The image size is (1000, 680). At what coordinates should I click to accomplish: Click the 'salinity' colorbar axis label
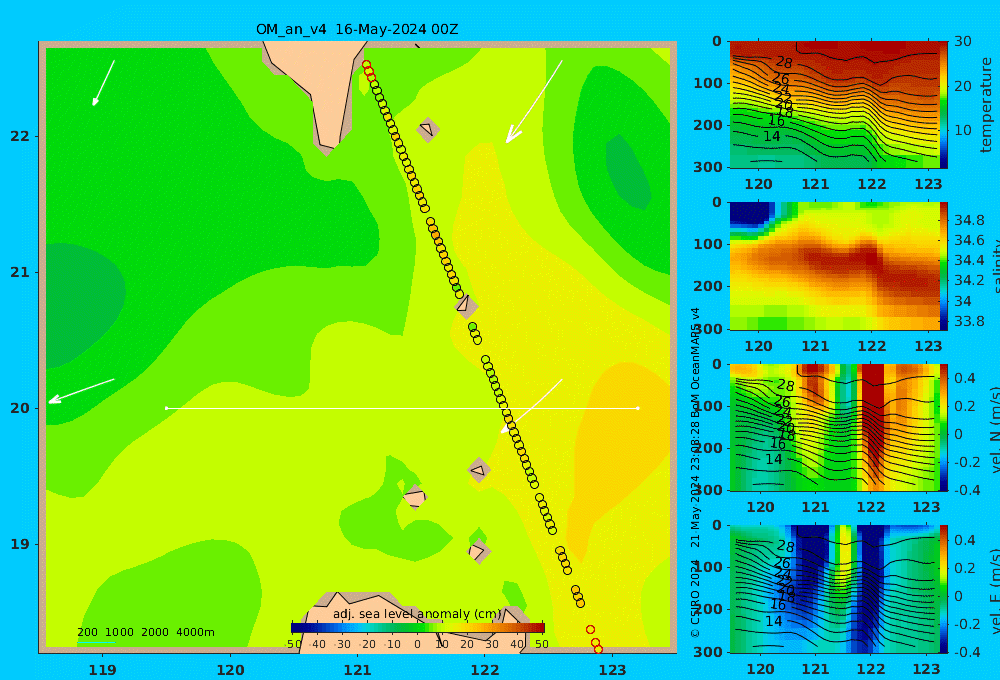point(994,266)
